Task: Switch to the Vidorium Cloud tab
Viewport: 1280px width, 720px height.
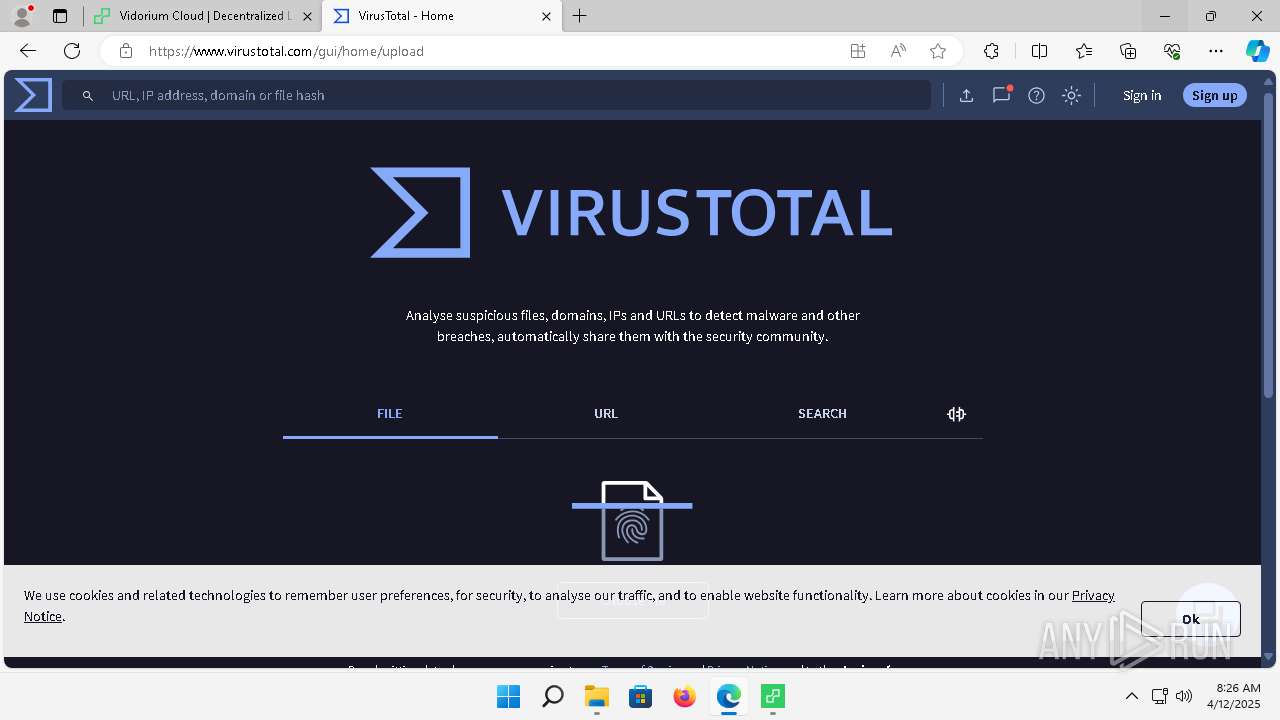Action: (x=202, y=16)
